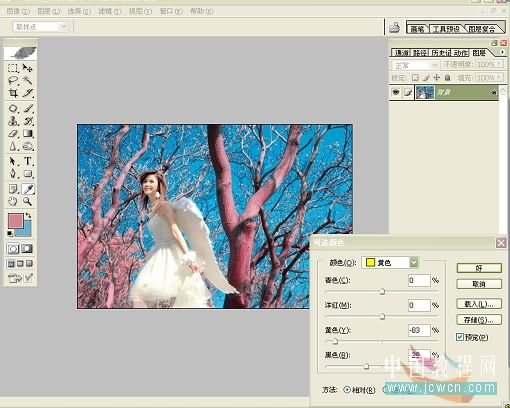Open the 滤镜 menu

[110, 11]
